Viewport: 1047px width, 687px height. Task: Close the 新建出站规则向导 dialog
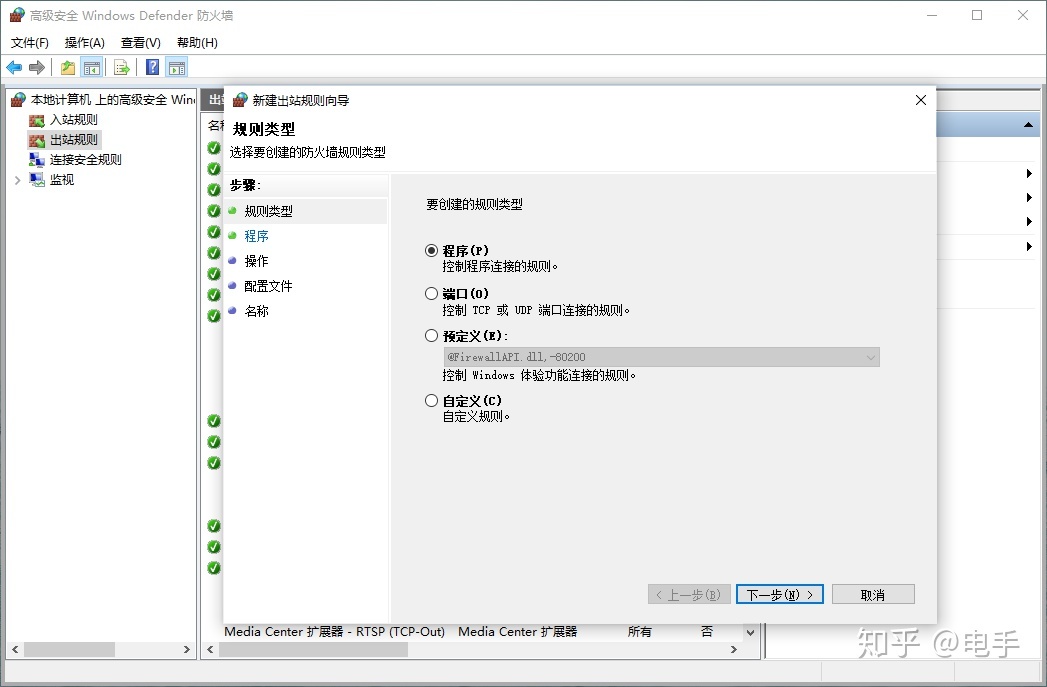tap(921, 100)
